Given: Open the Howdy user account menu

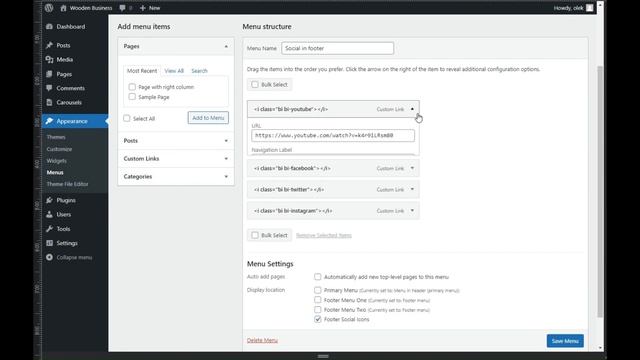Looking at the screenshot, I should pyautogui.click(x=573, y=8).
